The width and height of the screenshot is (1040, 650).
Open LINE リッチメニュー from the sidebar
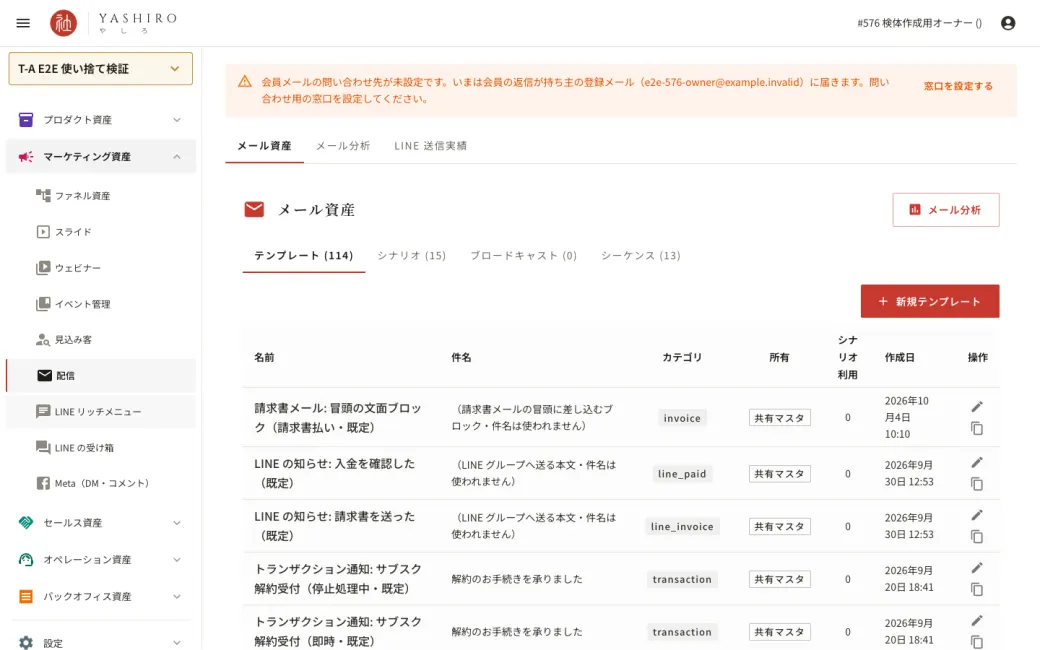[x=101, y=411]
